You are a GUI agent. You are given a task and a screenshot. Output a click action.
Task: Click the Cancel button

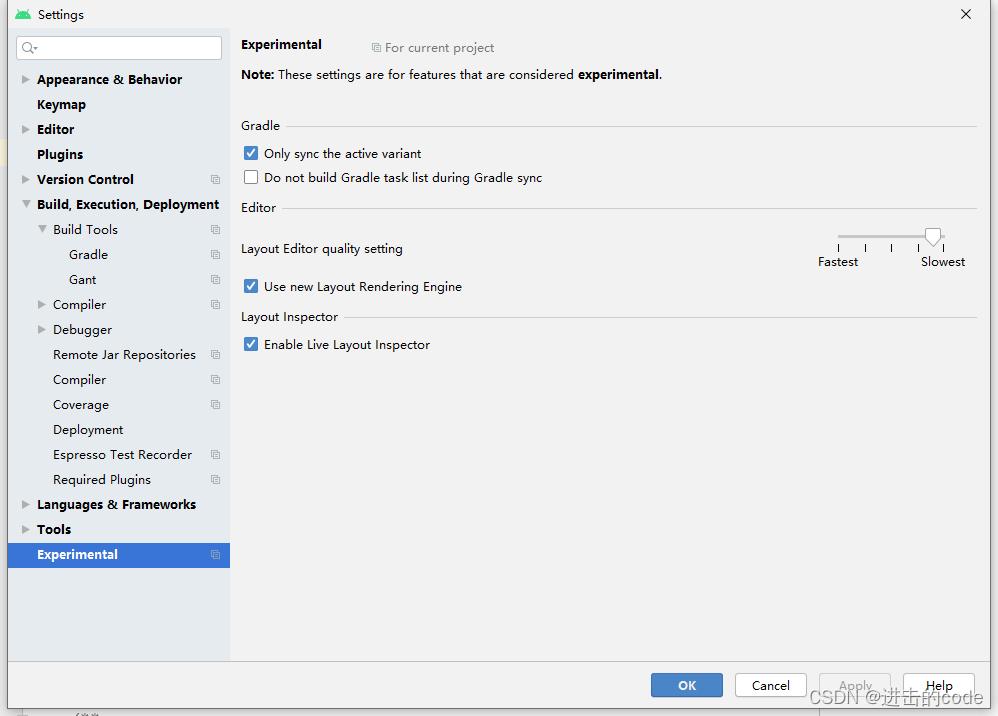771,685
